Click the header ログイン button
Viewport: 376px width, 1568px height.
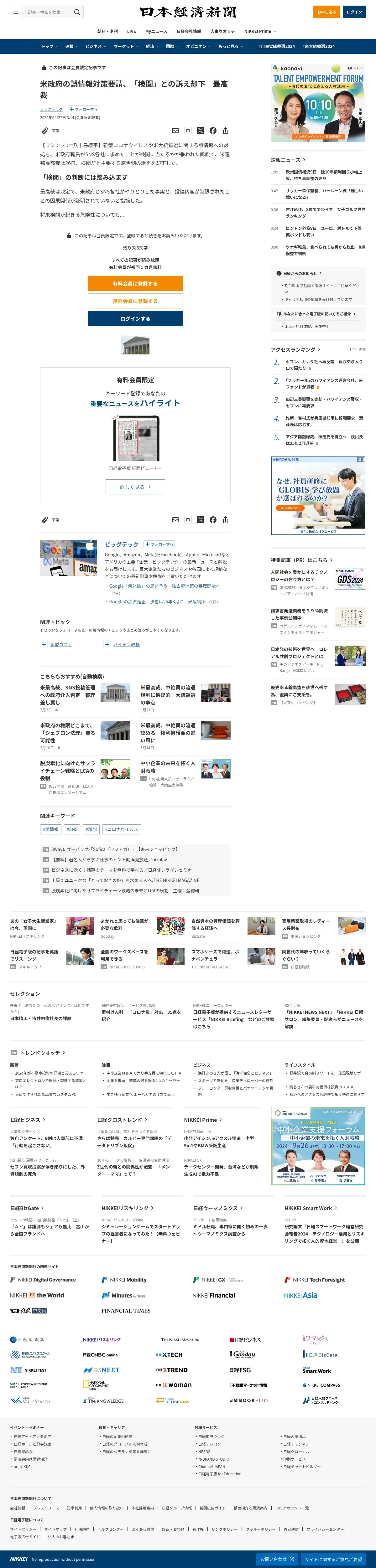pos(354,12)
